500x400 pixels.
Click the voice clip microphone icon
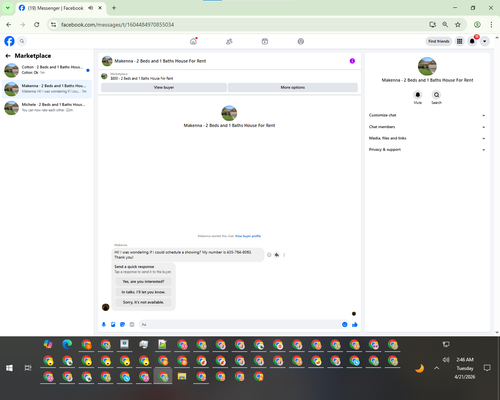point(104,324)
